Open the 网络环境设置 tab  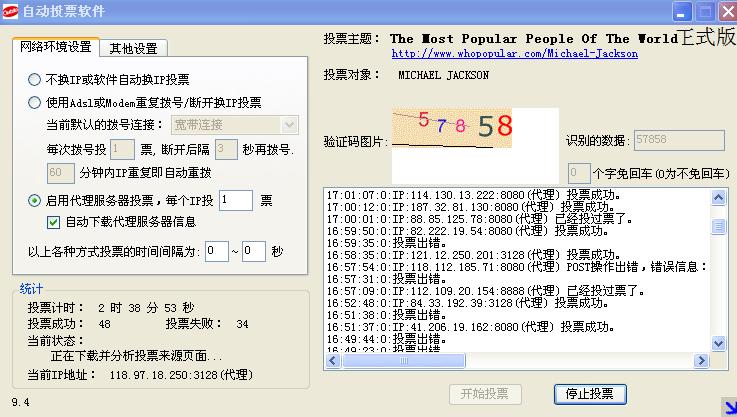56,47
